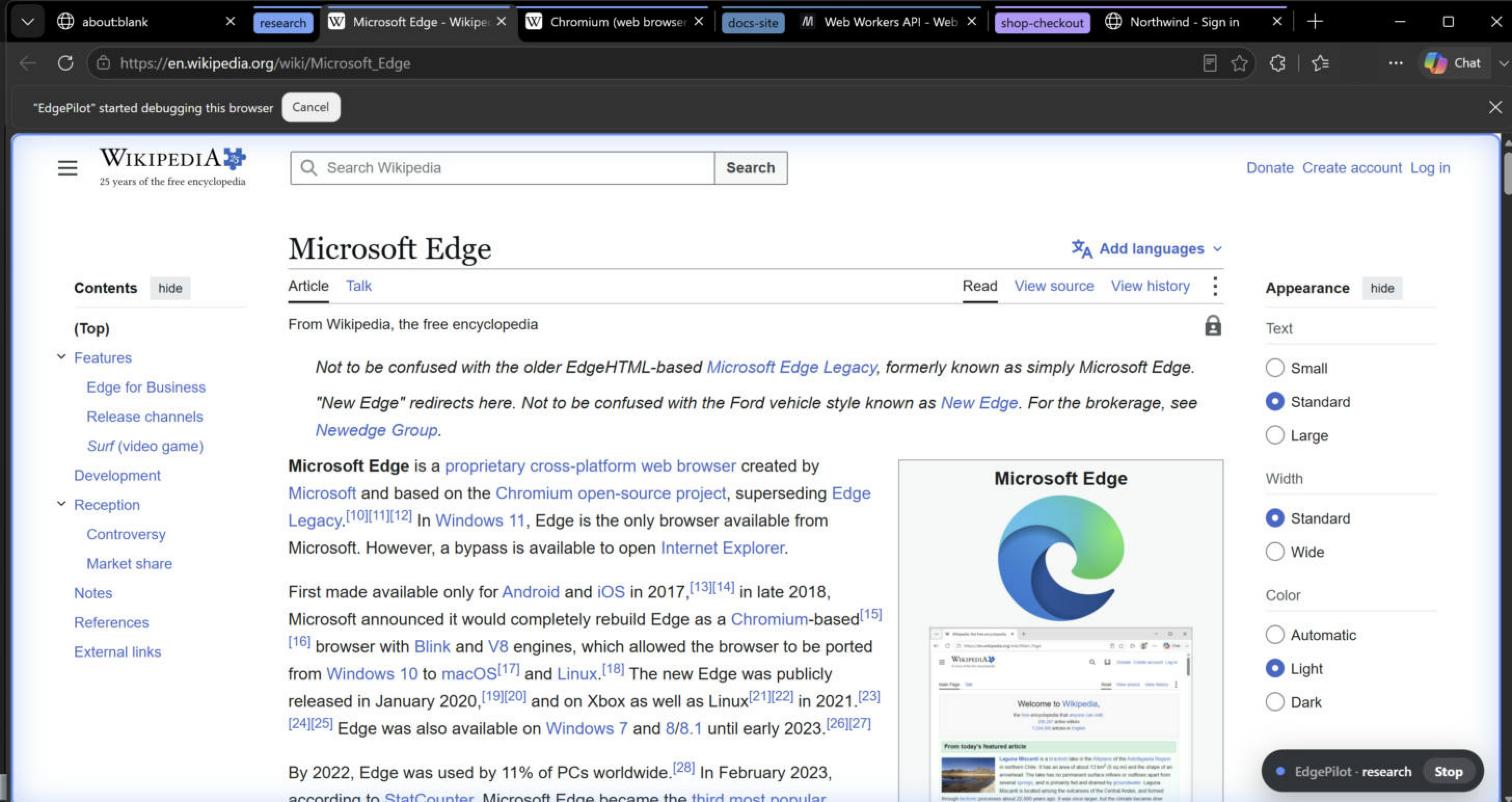Set color to Automatic

(1275, 635)
